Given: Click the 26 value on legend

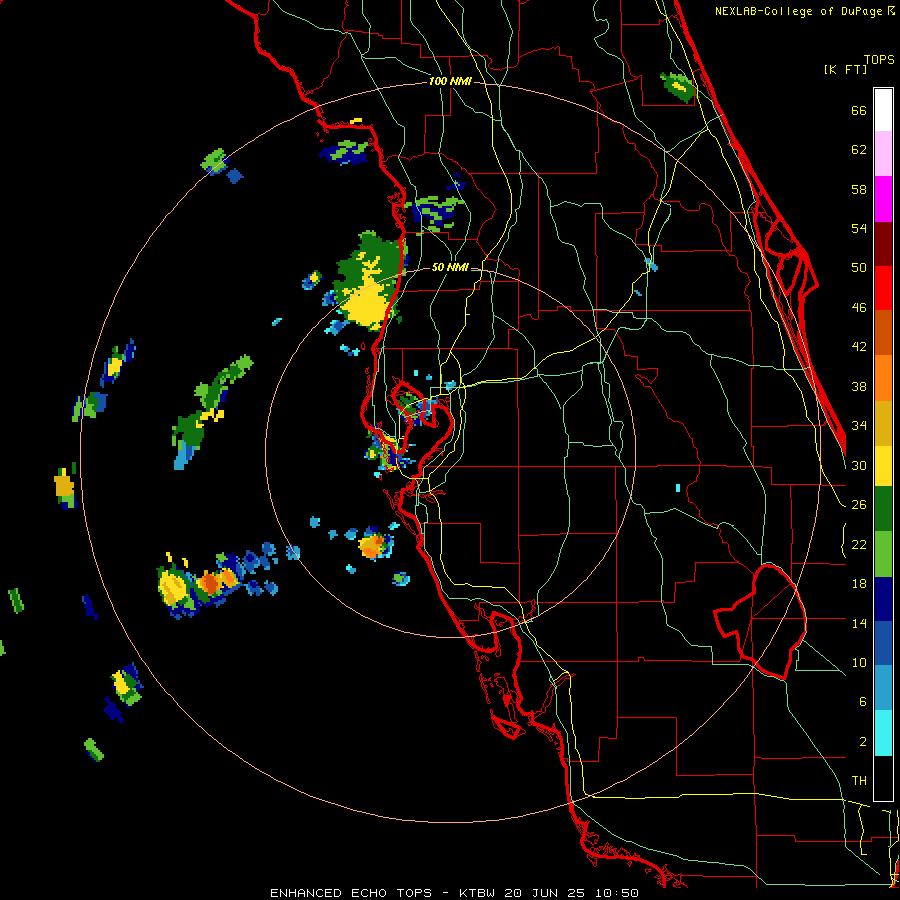Looking at the screenshot, I should pyautogui.click(x=859, y=505).
